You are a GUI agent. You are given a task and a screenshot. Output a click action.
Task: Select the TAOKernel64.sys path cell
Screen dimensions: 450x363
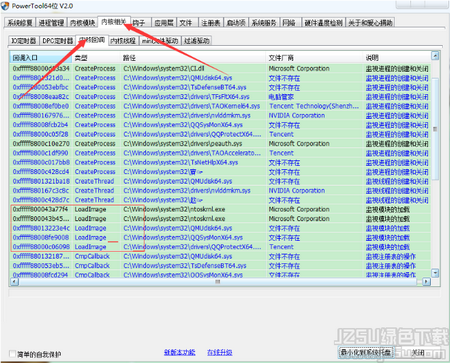pos(192,106)
